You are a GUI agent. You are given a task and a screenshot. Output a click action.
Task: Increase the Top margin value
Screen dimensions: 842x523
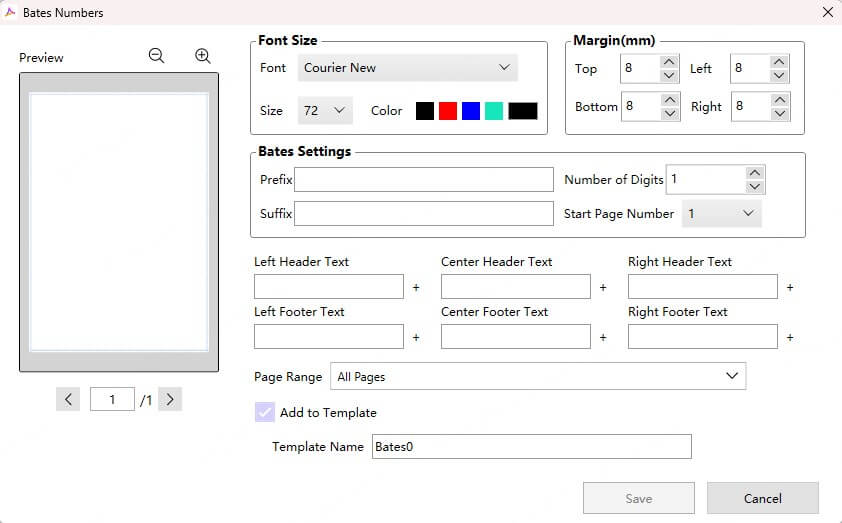(x=670, y=62)
